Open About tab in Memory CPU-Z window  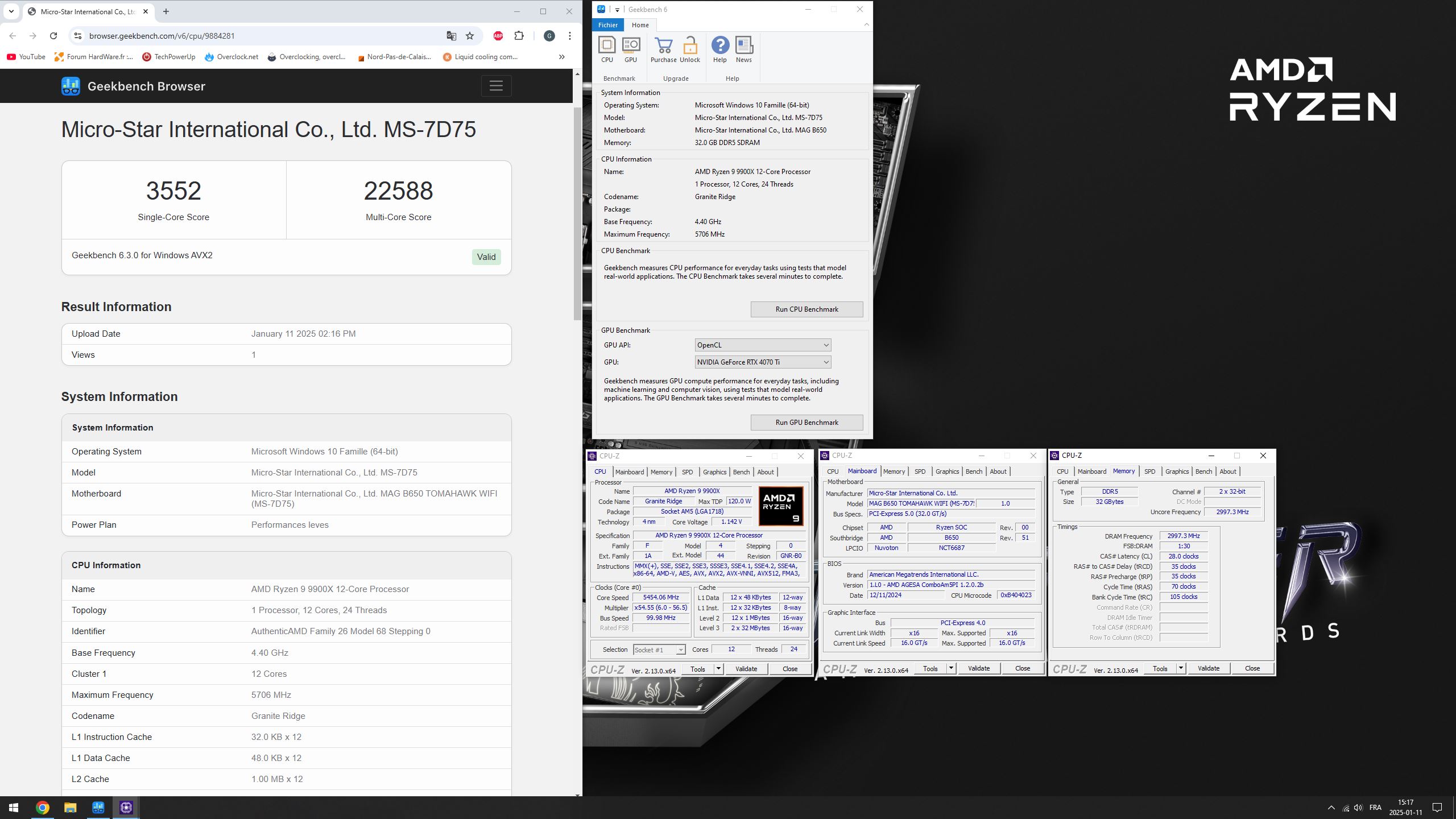[x=1228, y=471]
